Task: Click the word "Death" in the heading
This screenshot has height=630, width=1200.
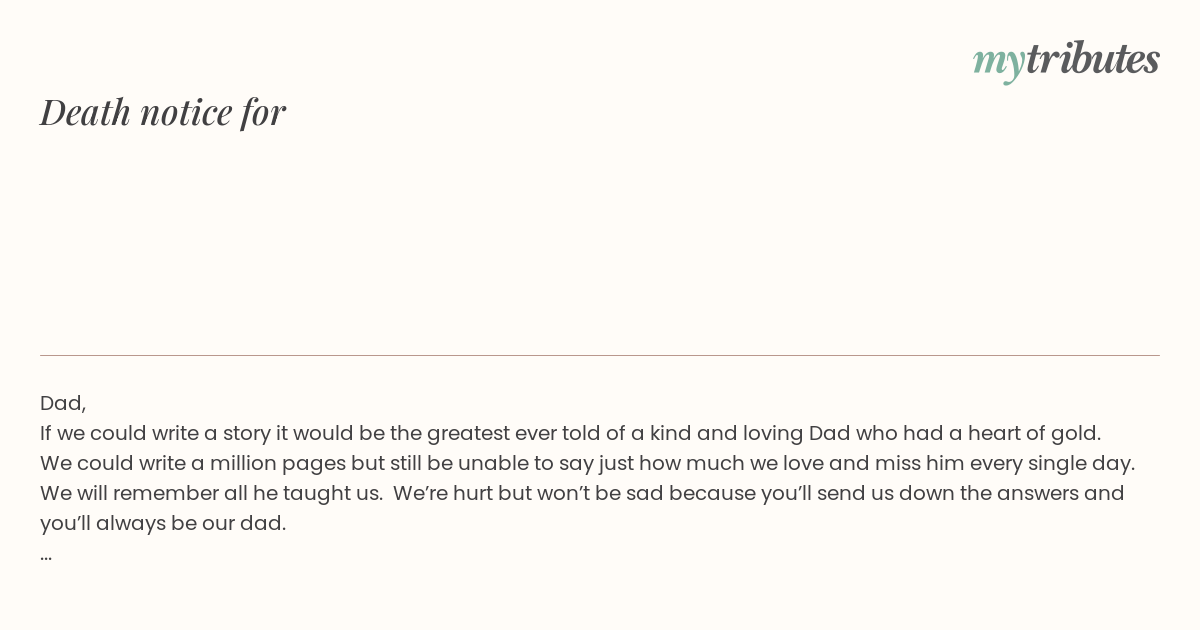Action: click(x=85, y=112)
